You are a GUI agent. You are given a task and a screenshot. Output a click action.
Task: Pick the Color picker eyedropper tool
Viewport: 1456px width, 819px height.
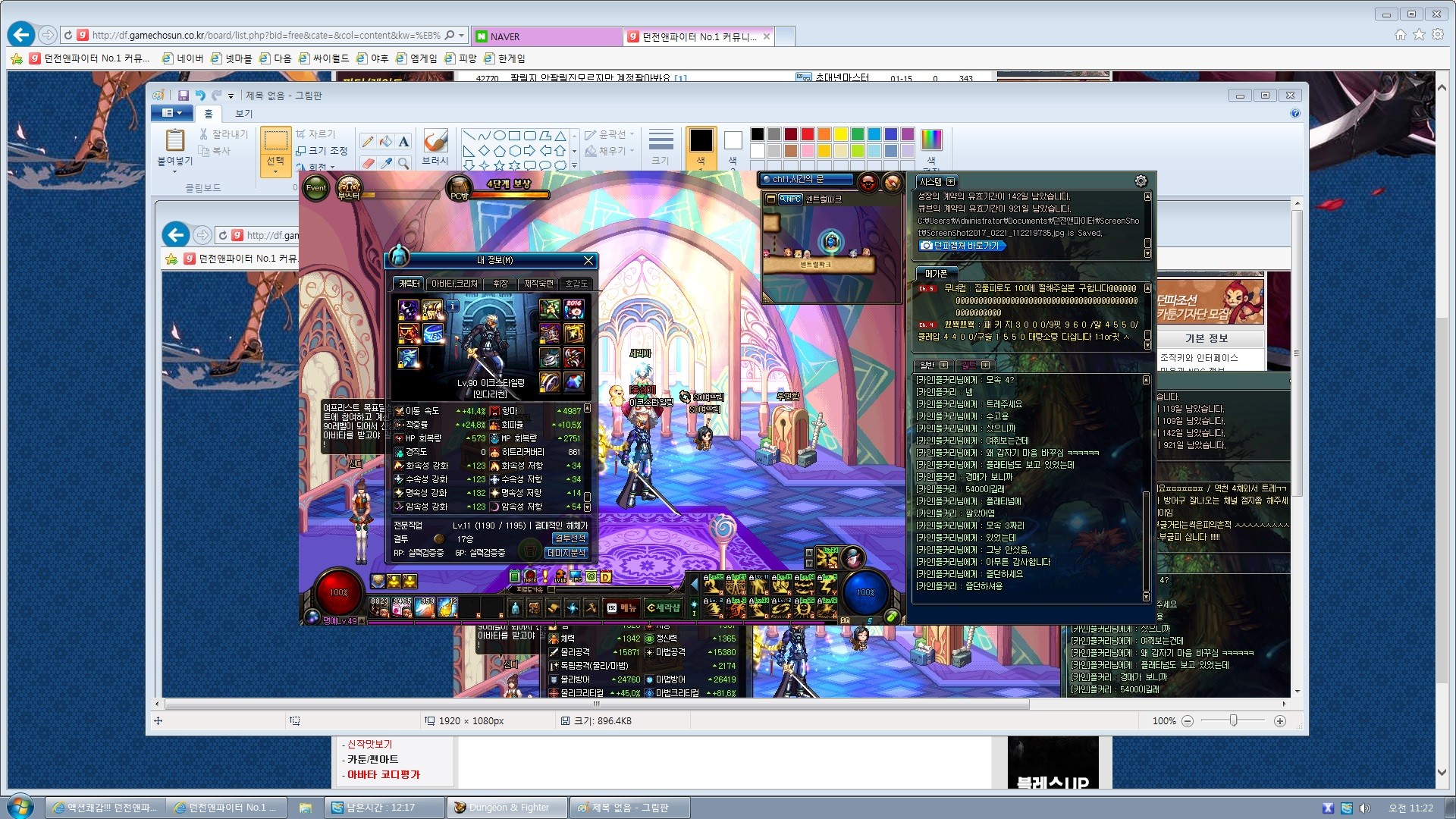[386, 162]
